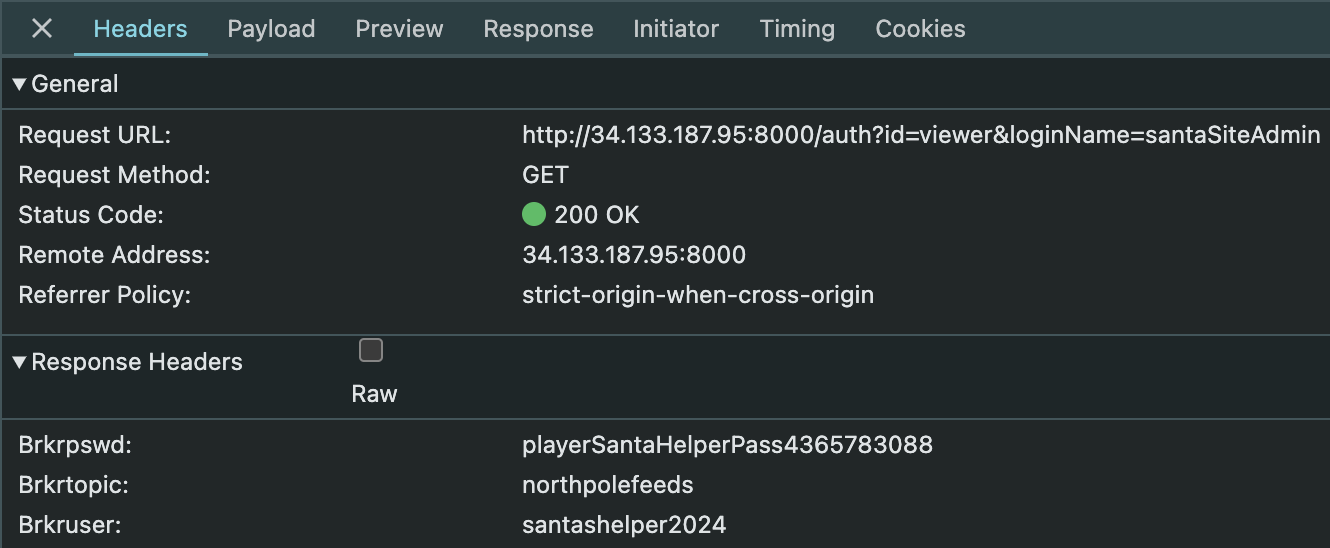The width and height of the screenshot is (1330, 548).
Task: Click the Remote Address value
Action: [634, 255]
